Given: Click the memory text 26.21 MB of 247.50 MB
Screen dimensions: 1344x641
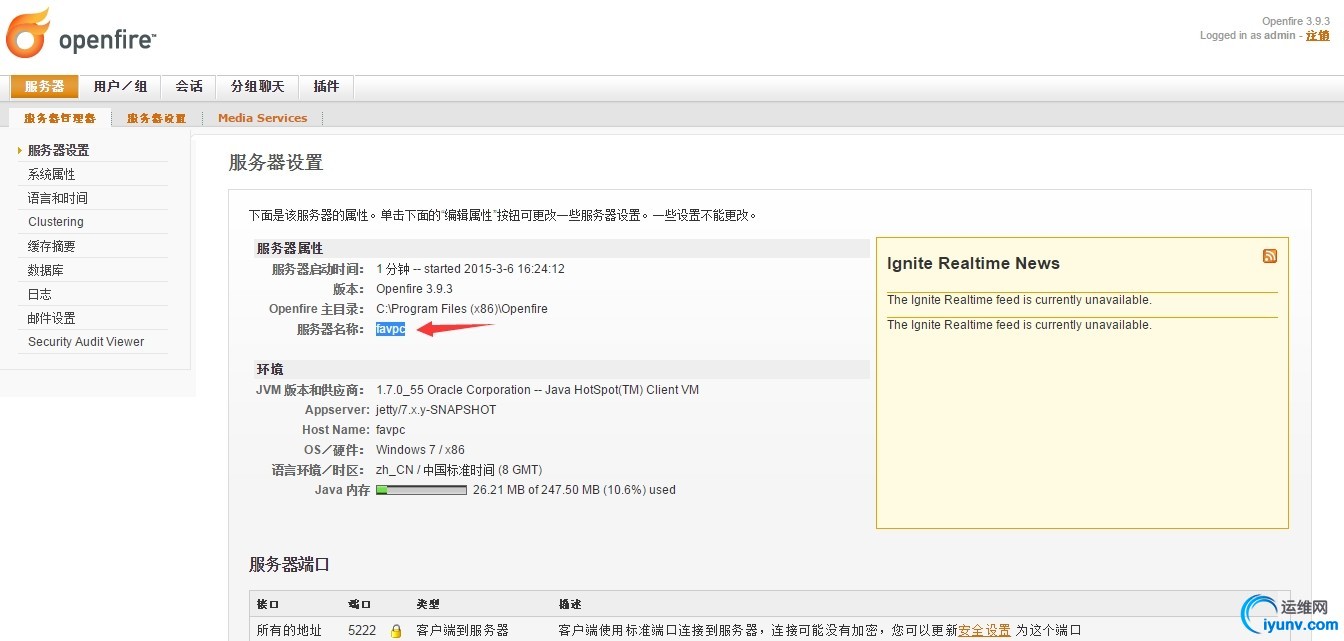Looking at the screenshot, I should click(574, 490).
